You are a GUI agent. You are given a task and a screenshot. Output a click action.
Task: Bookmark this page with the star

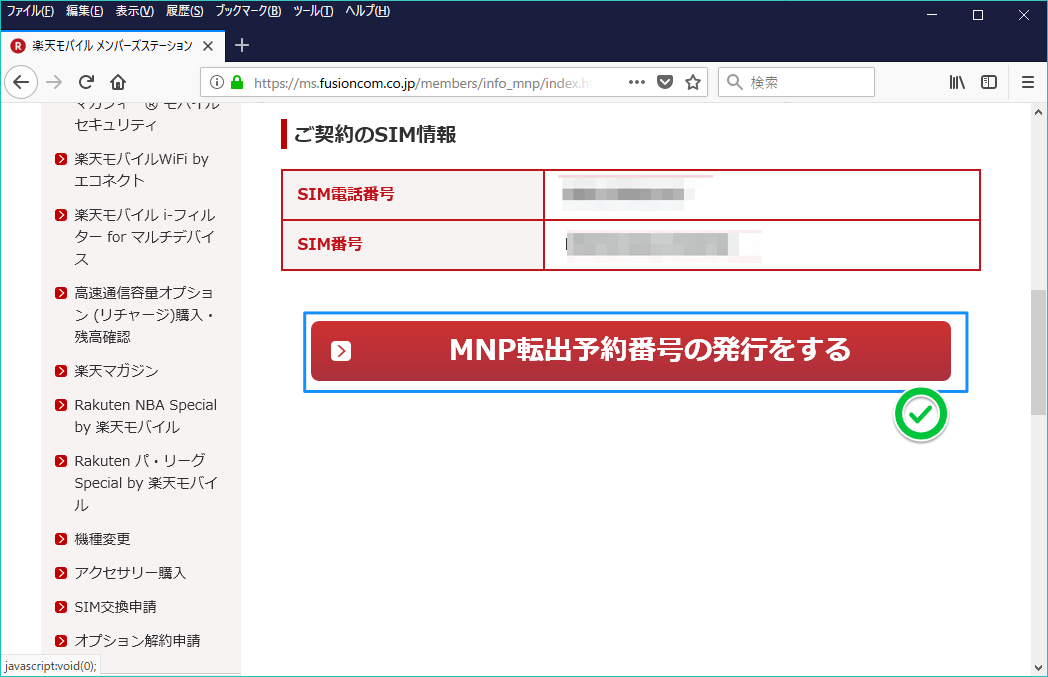(x=693, y=82)
